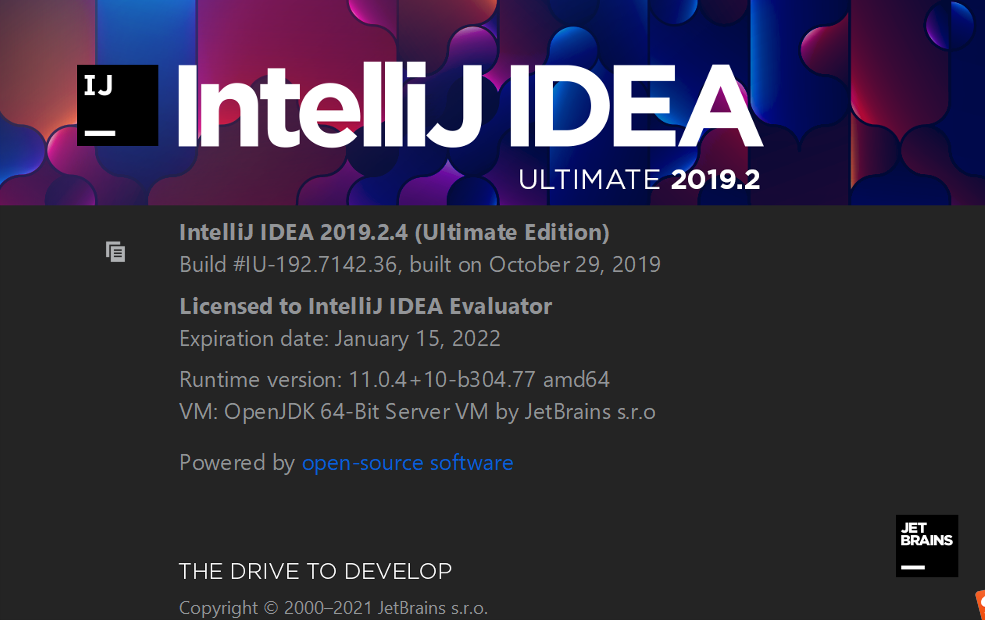Click 'Licensed to IntelliJ IDEA Evaluator' text

[366, 307]
